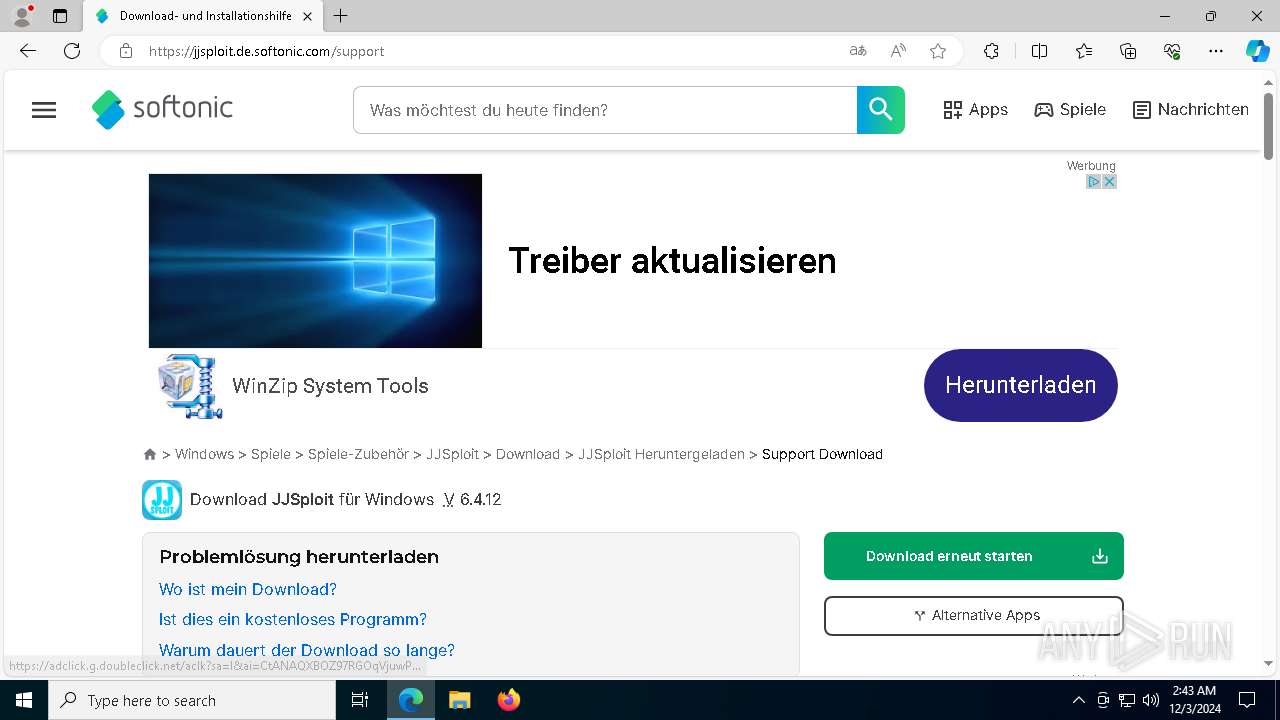The width and height of the screenshot is (1280, 720).
Task: Refresh the current page
Action: coord(72,51)
